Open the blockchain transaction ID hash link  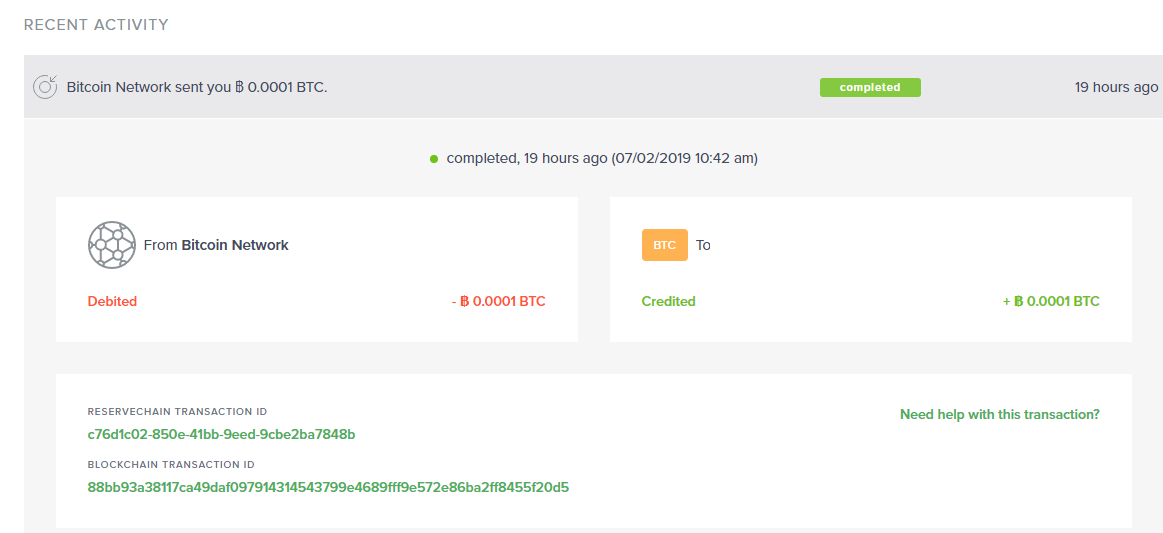click(328, 488)
